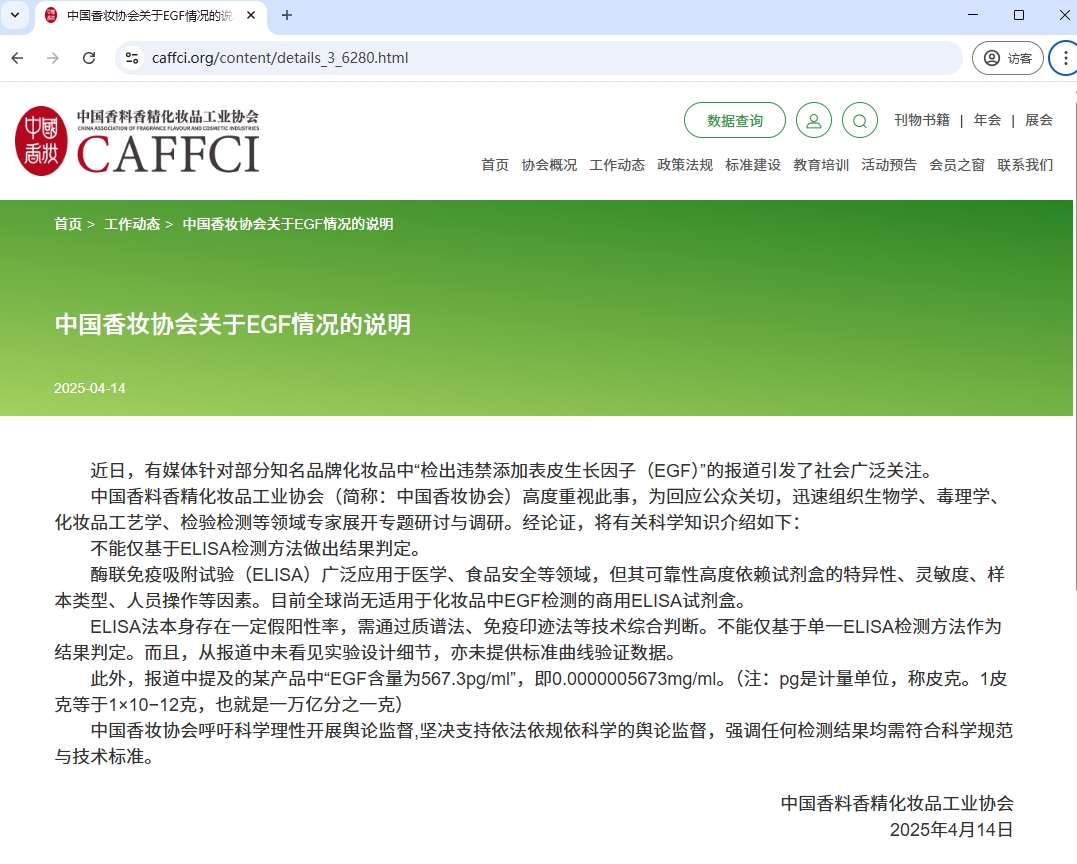
Task: Open the user account icon
Action: click(813, 121)
